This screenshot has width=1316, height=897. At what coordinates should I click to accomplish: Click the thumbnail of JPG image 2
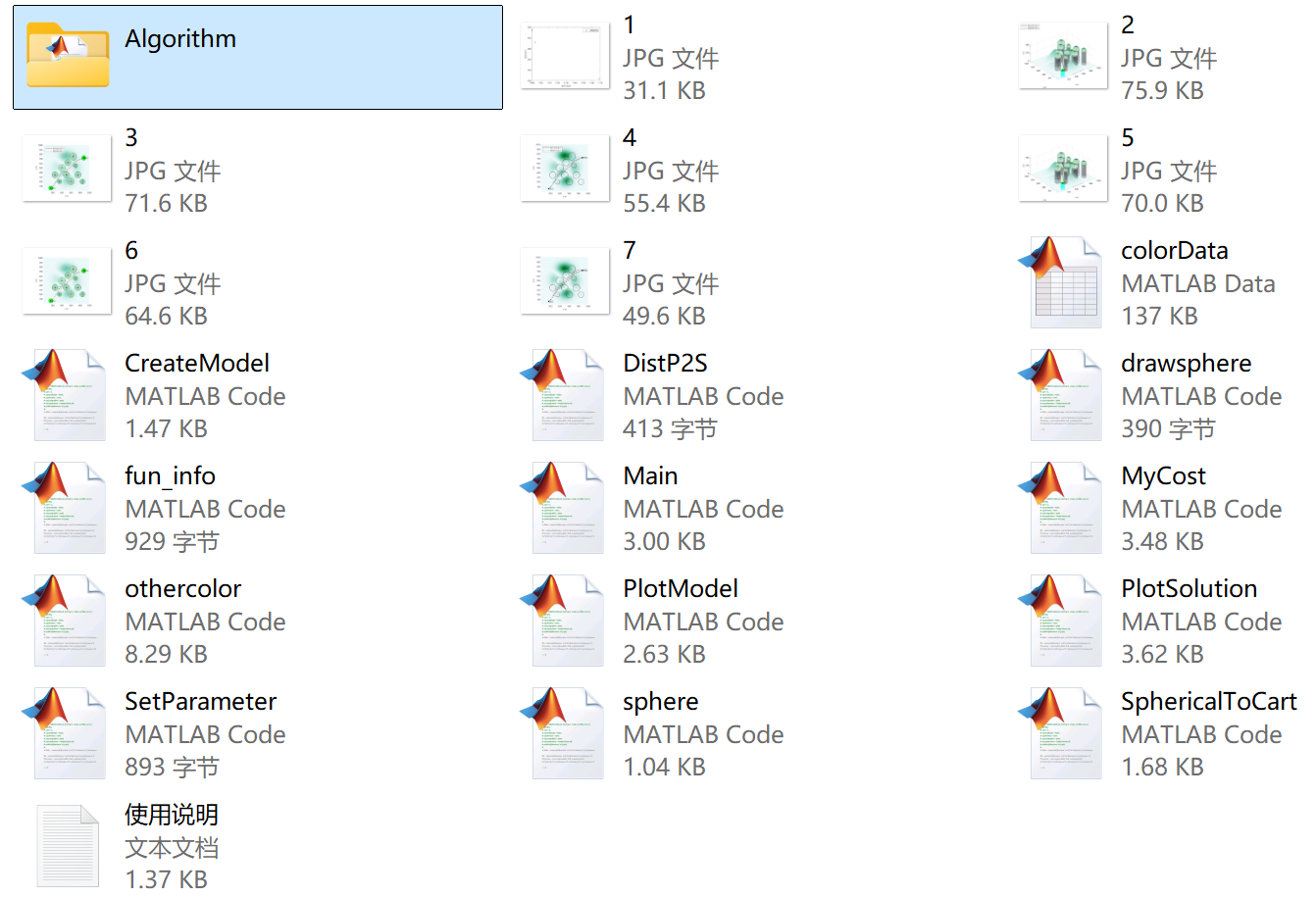click(x=1064, y=56)
